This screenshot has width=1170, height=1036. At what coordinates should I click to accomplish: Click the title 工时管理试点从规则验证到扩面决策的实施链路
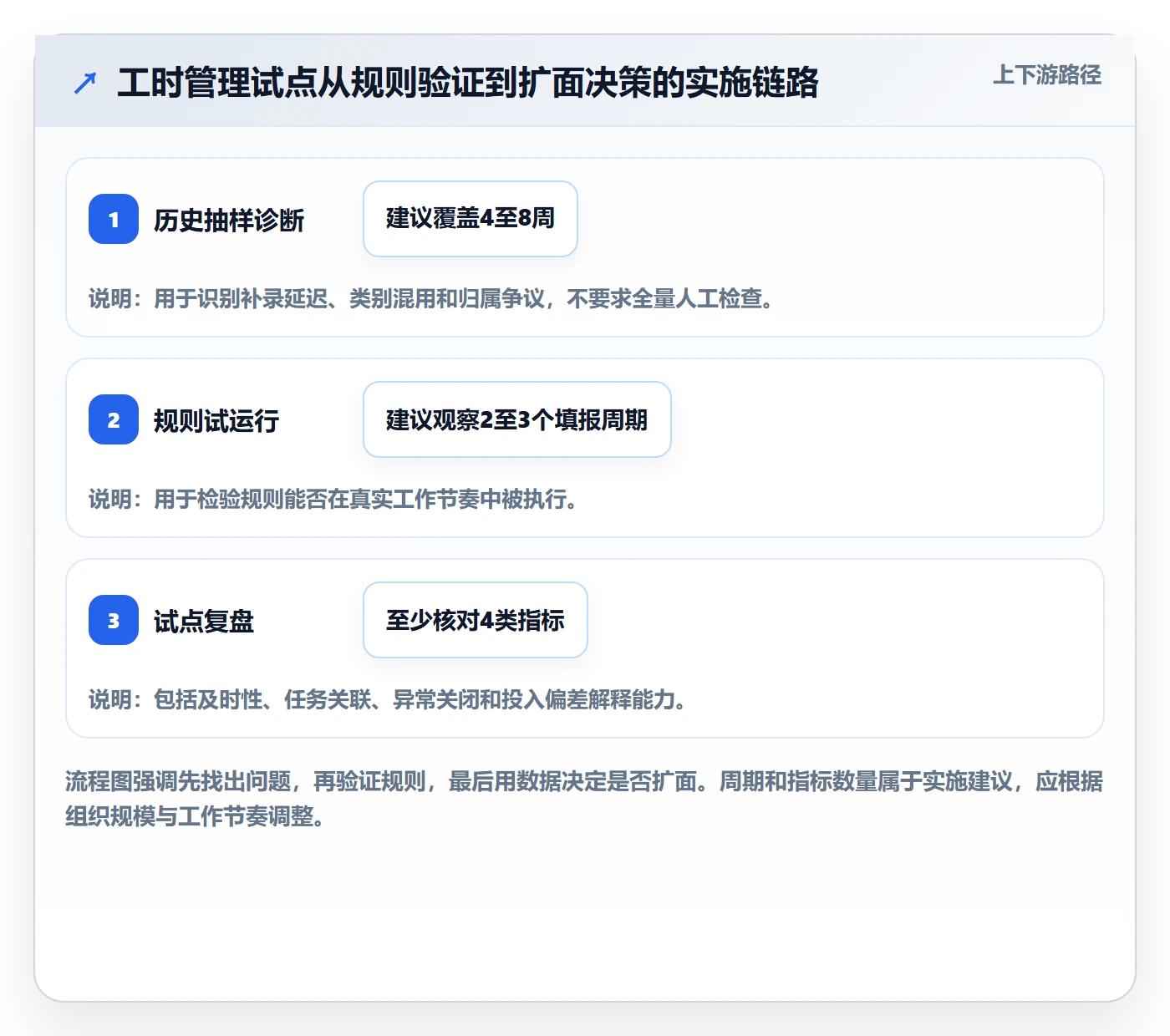(468, 83)
